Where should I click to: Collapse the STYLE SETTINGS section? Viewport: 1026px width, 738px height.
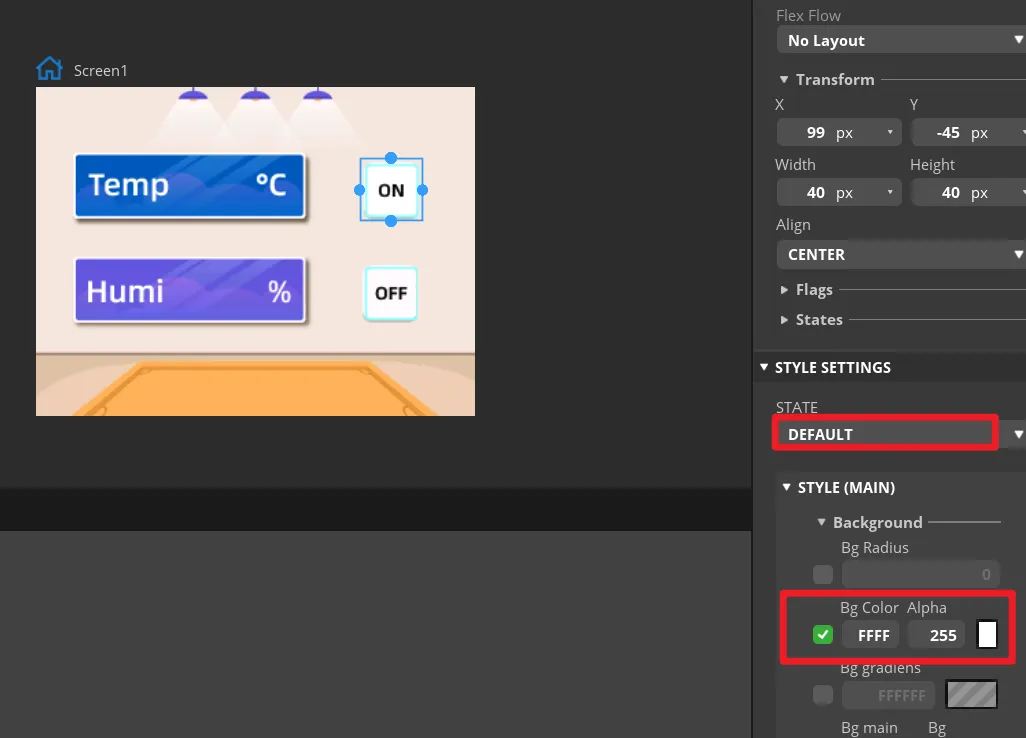tap(765, 367)
